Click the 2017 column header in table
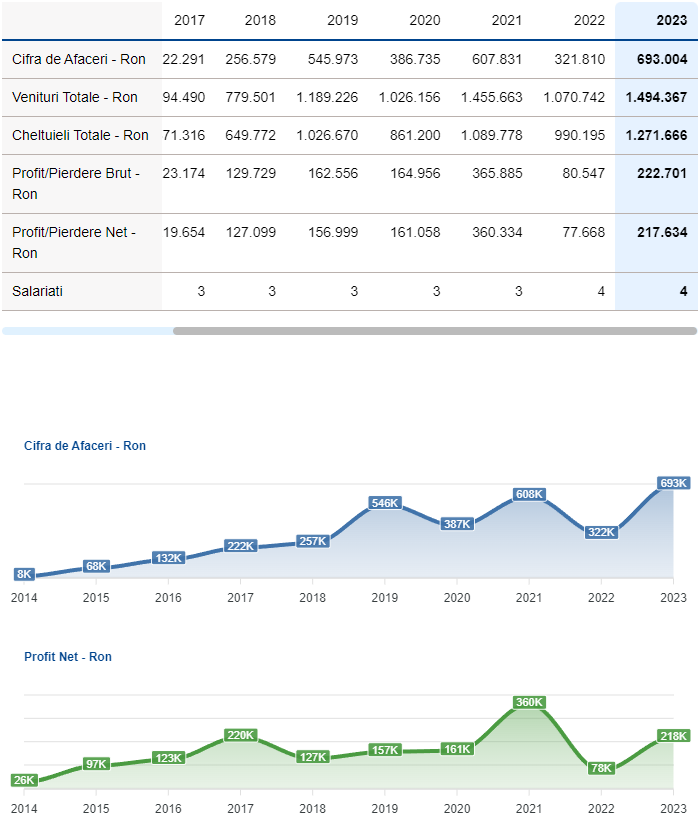The image size is (700, 823). [x=189, y=20]
